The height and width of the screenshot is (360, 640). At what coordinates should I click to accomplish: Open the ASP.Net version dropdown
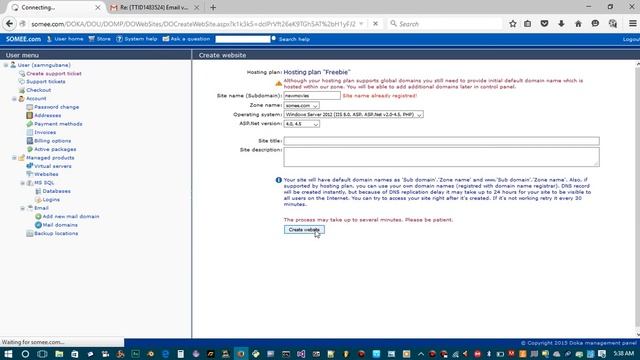302,124
